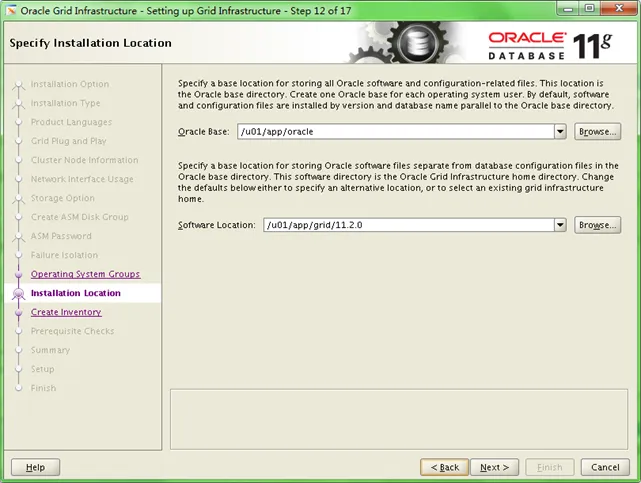Image resolution: width=641 pixels, height=483 pixels.
Task: Open the Help button
Action: (x=36, y=467)
